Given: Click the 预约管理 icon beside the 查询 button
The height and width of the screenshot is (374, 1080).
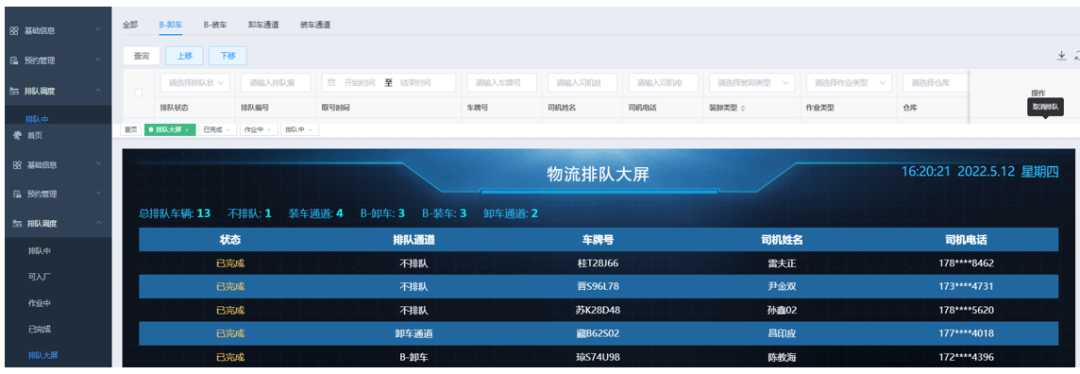Looking at the screenshot, I should 14,61.
